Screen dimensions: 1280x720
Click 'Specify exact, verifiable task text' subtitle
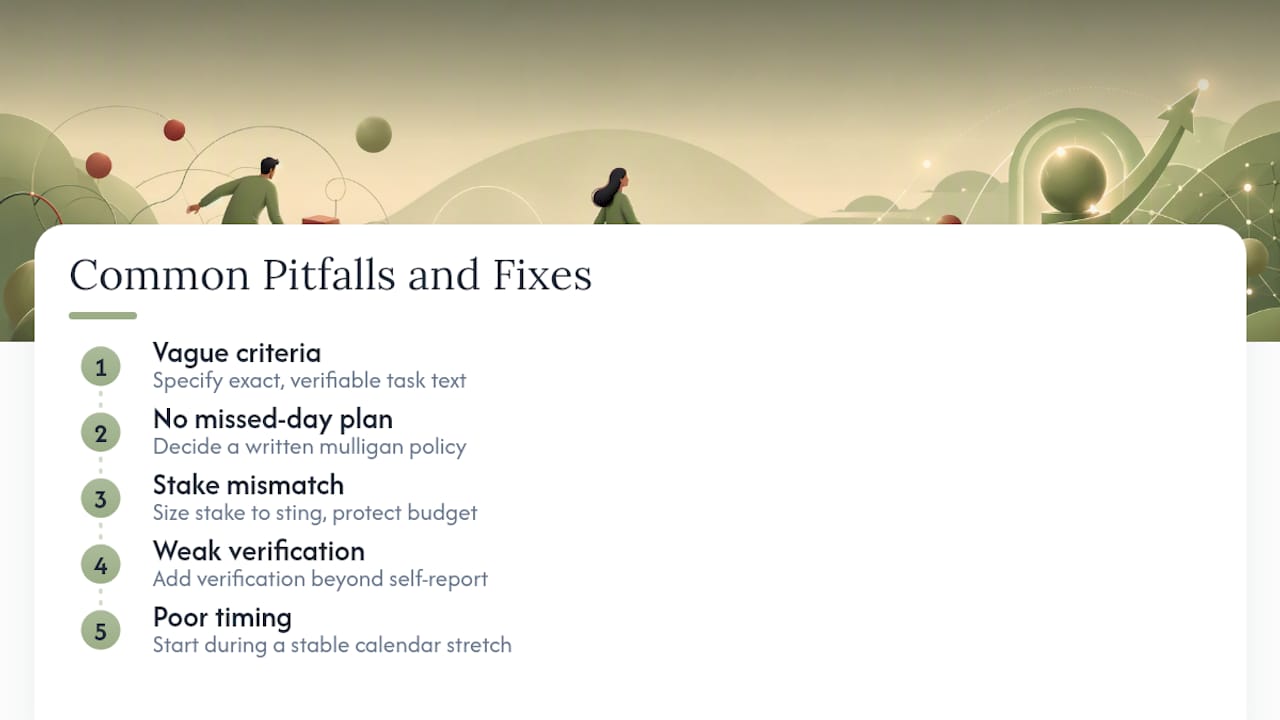click(x=309, y=380)
